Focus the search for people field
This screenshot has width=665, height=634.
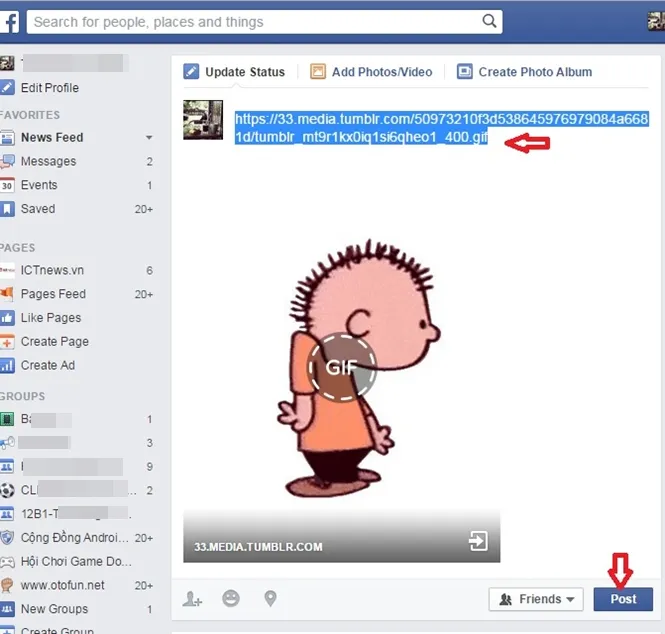(264, 22)
